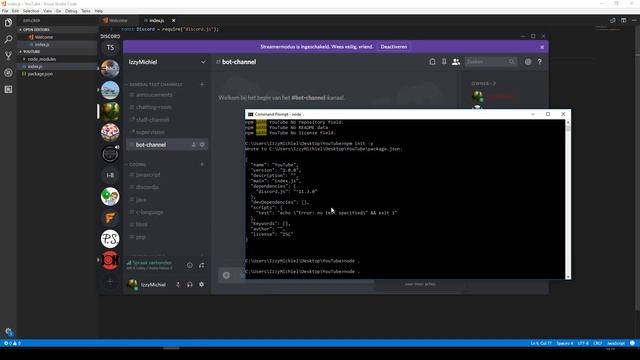
Task: Open the VS Code Explorer view icon
Action: click(x=8, y=22)
